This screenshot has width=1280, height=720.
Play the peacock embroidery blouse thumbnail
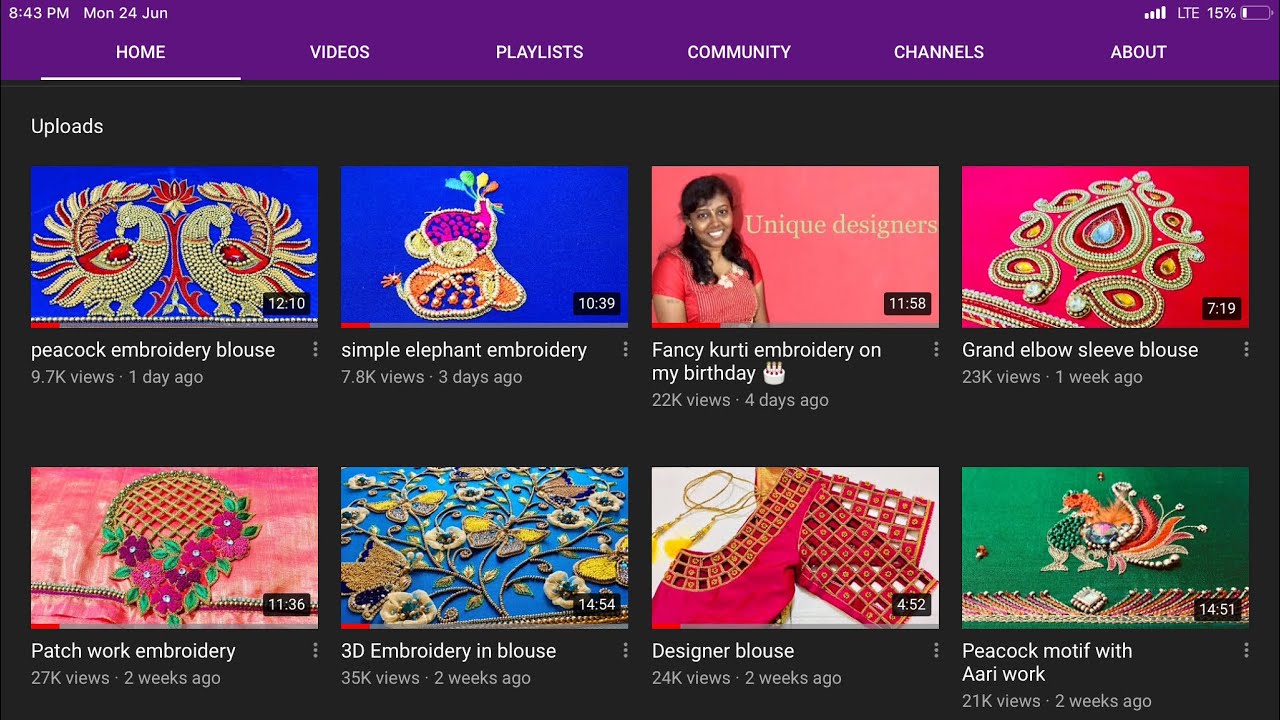pyautogui.click(x=174, y=247)
